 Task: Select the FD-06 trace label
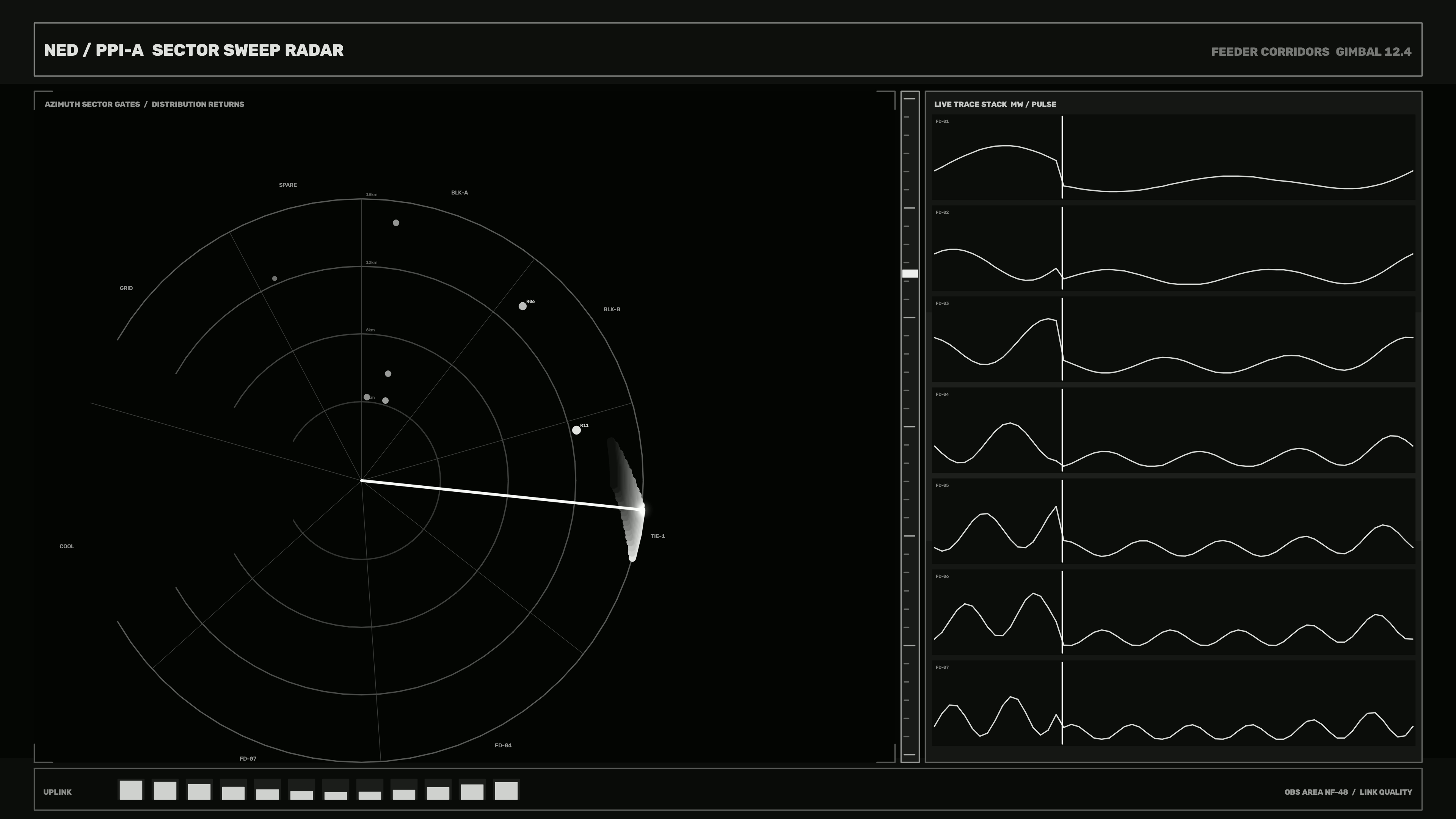(x=942, y=576)
